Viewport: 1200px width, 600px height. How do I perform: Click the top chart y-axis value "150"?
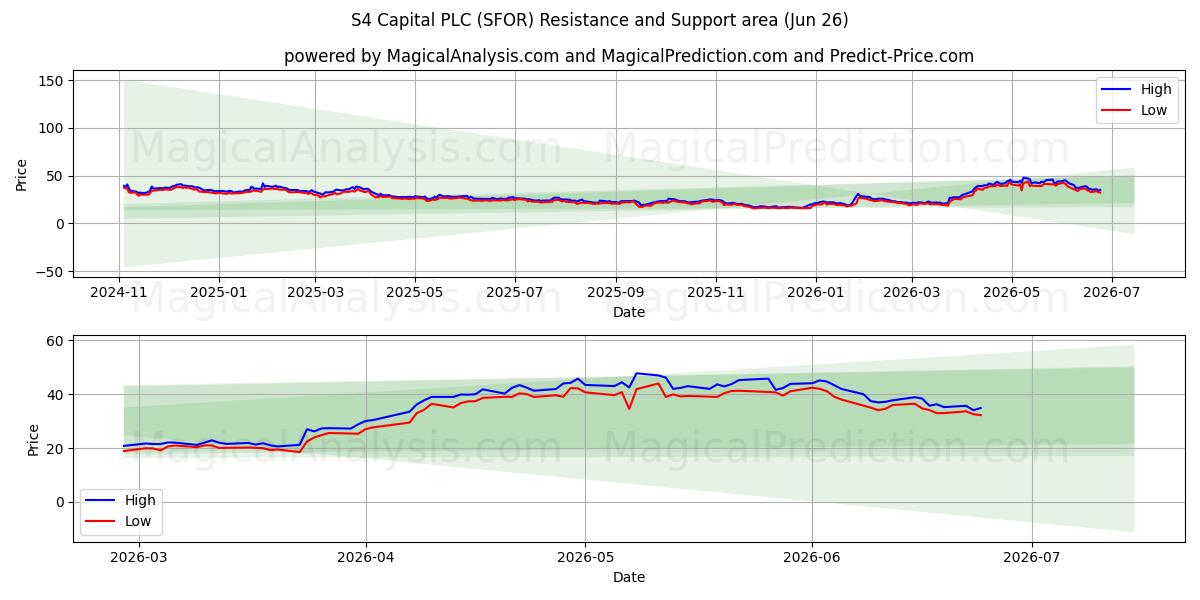click(x=53, y=81)
